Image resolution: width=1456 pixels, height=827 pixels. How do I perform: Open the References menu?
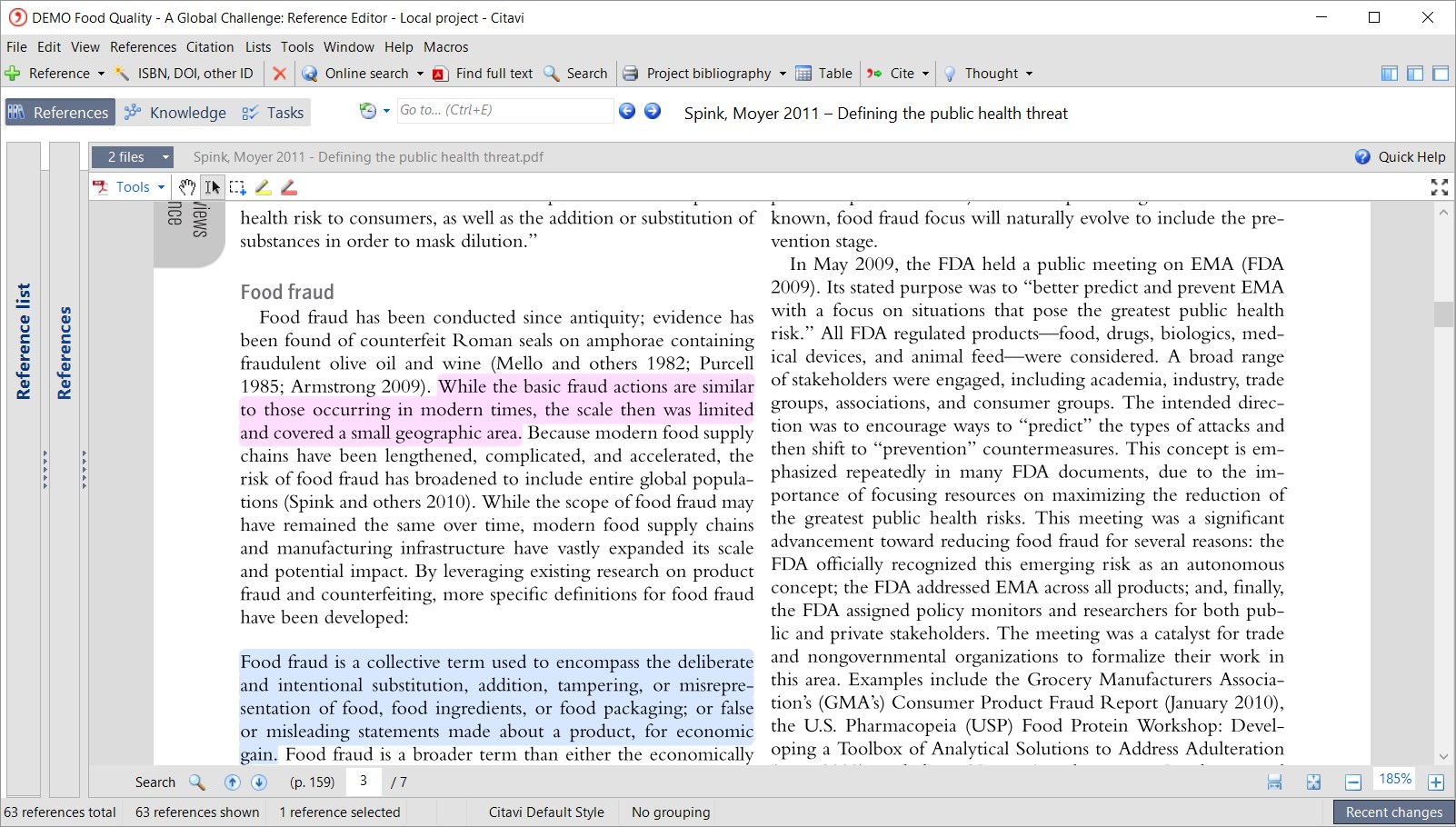[143, 47]
